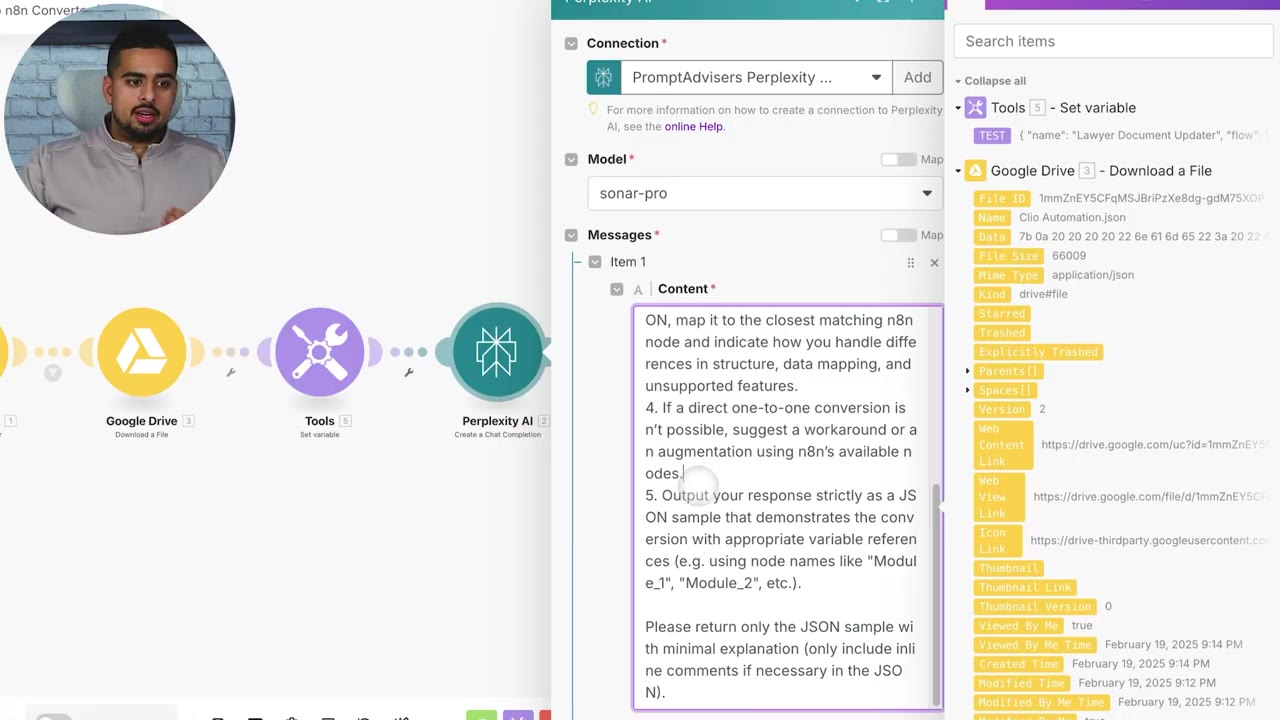Insert the Modified Time variable pill

[x=1022, y=683]
